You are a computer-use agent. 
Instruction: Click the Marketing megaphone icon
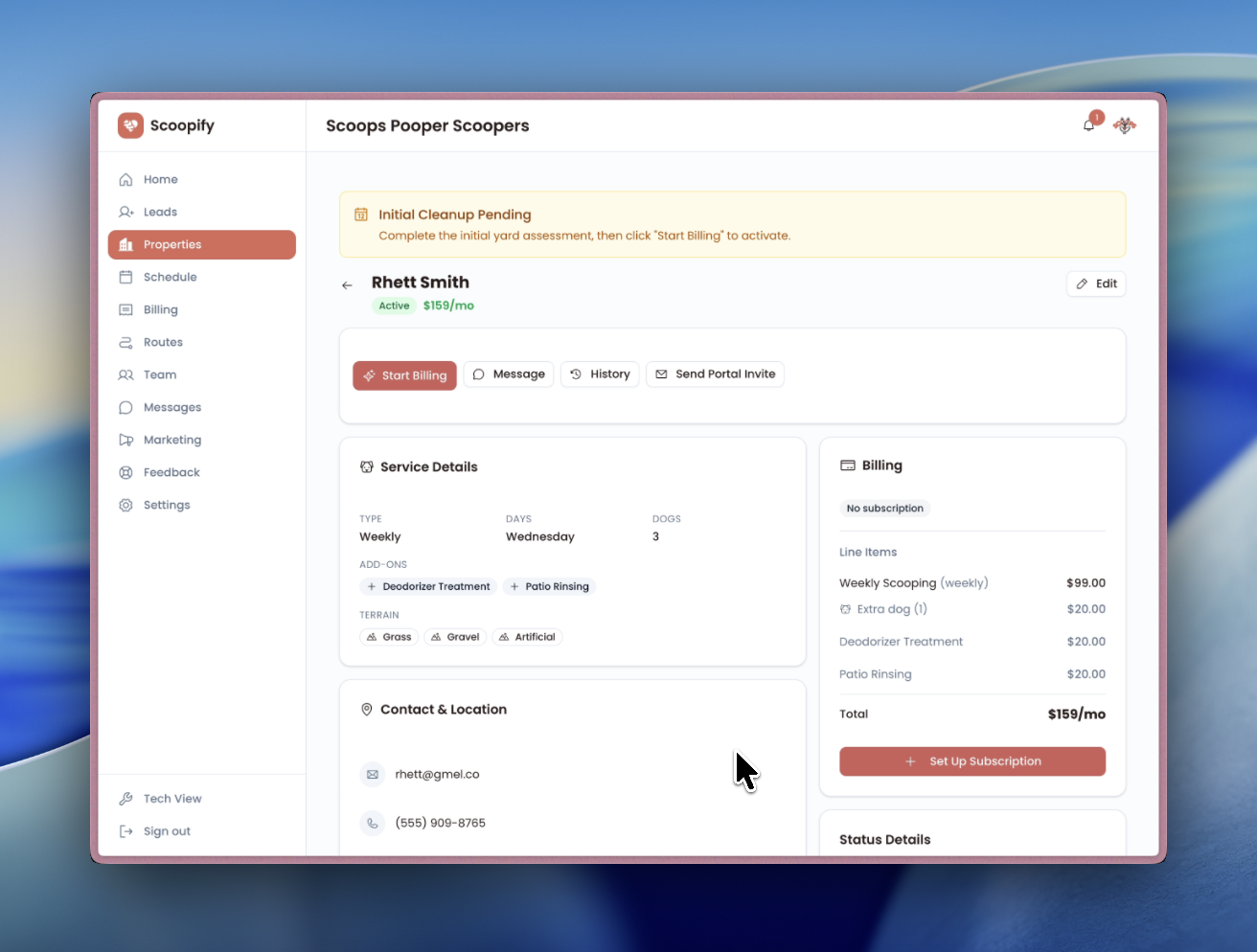126,440
